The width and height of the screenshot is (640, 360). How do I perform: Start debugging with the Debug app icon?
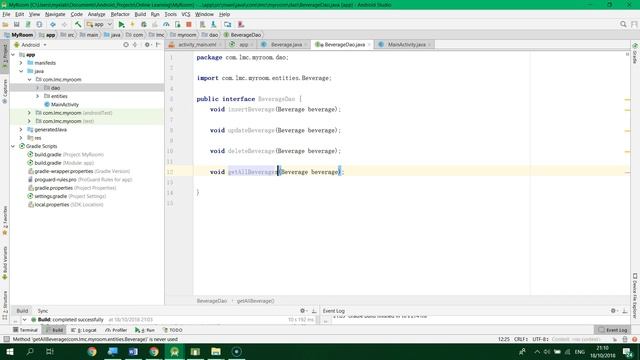144,24
